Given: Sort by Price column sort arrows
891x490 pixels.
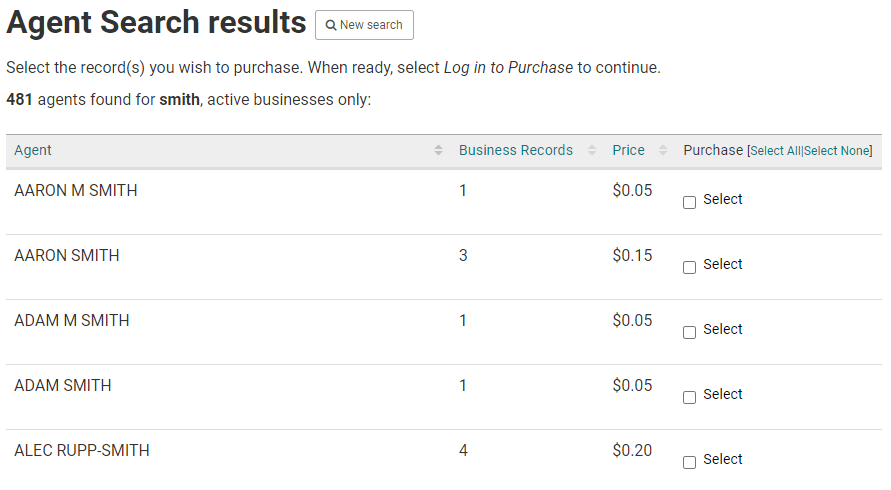Looking at the screenshot, I should click(663, 150).
